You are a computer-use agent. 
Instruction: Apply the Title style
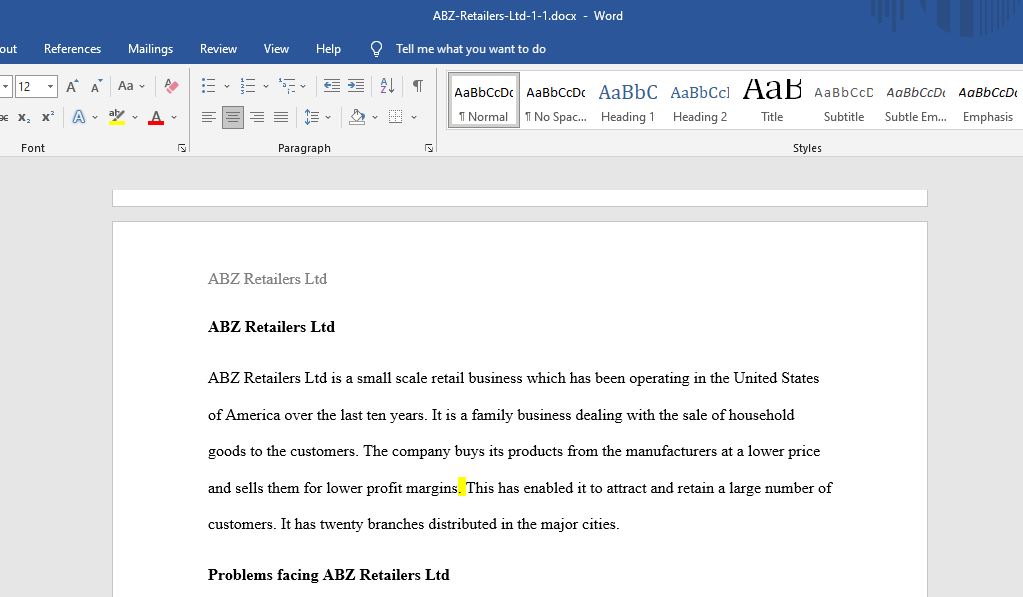tap(772, 100)
